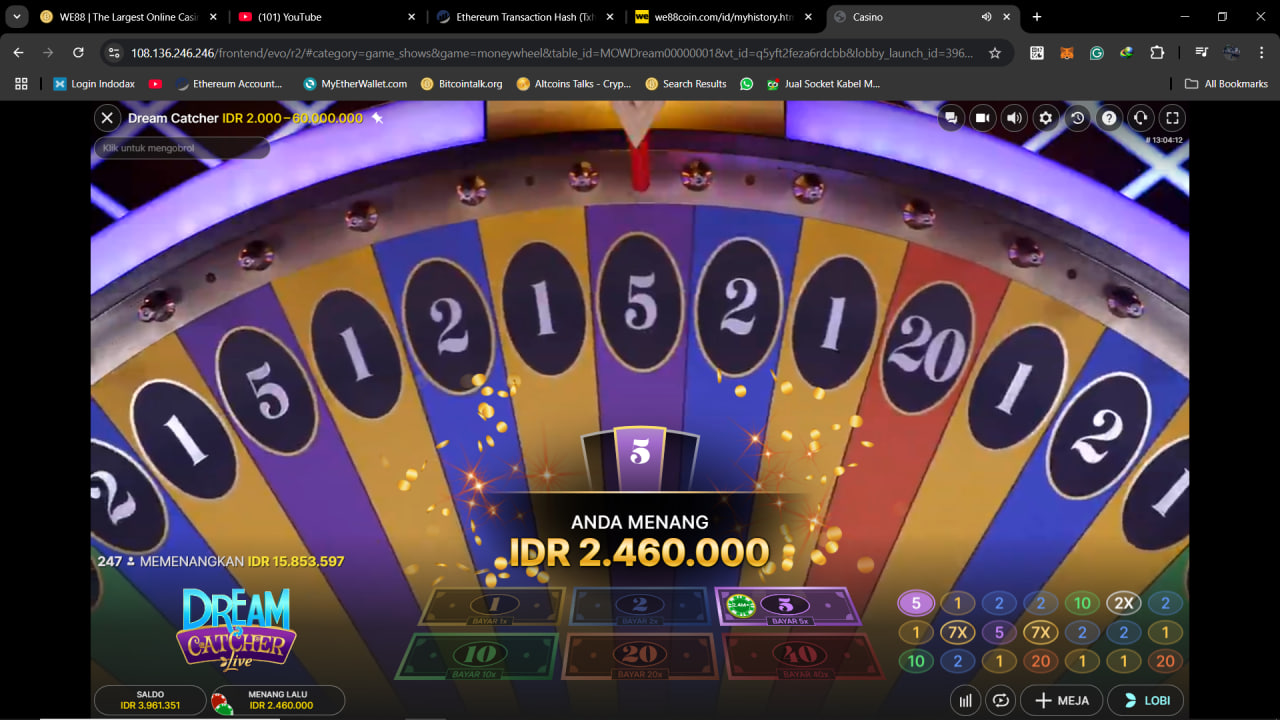Open the help question mark icon

pyautogui.click(x=1109, y=118)
